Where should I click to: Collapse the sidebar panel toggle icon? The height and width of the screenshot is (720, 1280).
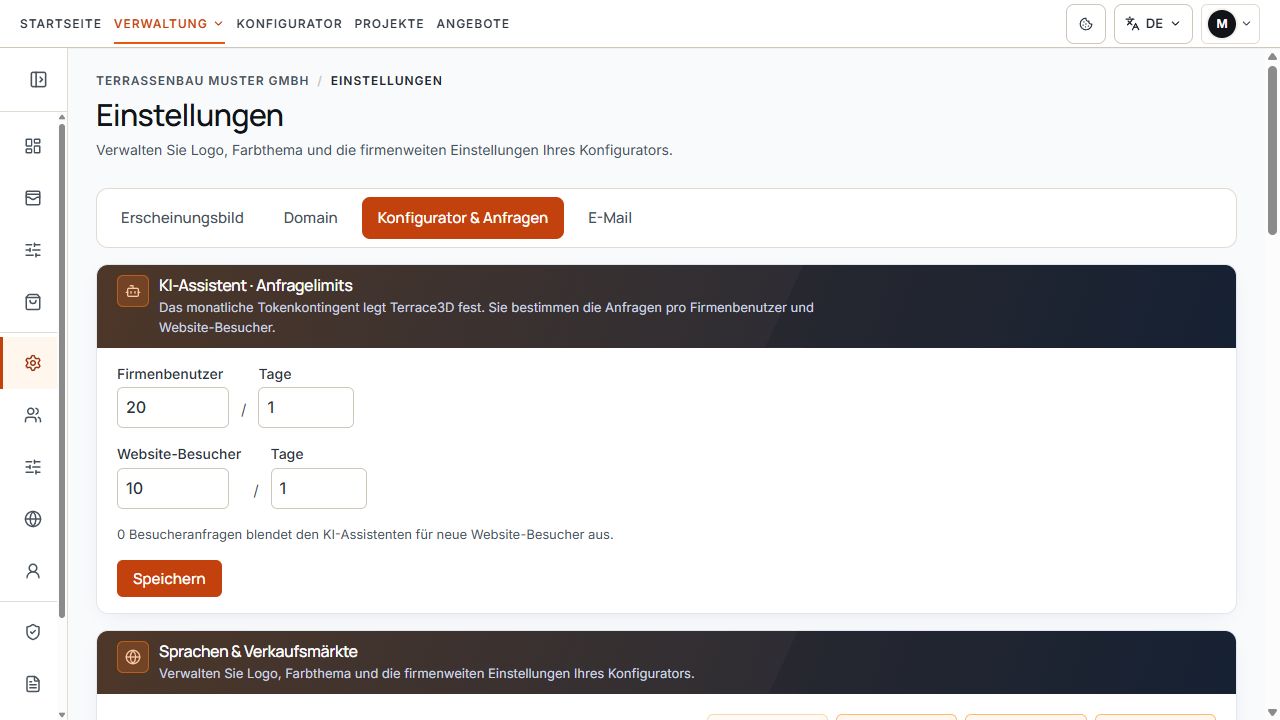pos(38,79)
